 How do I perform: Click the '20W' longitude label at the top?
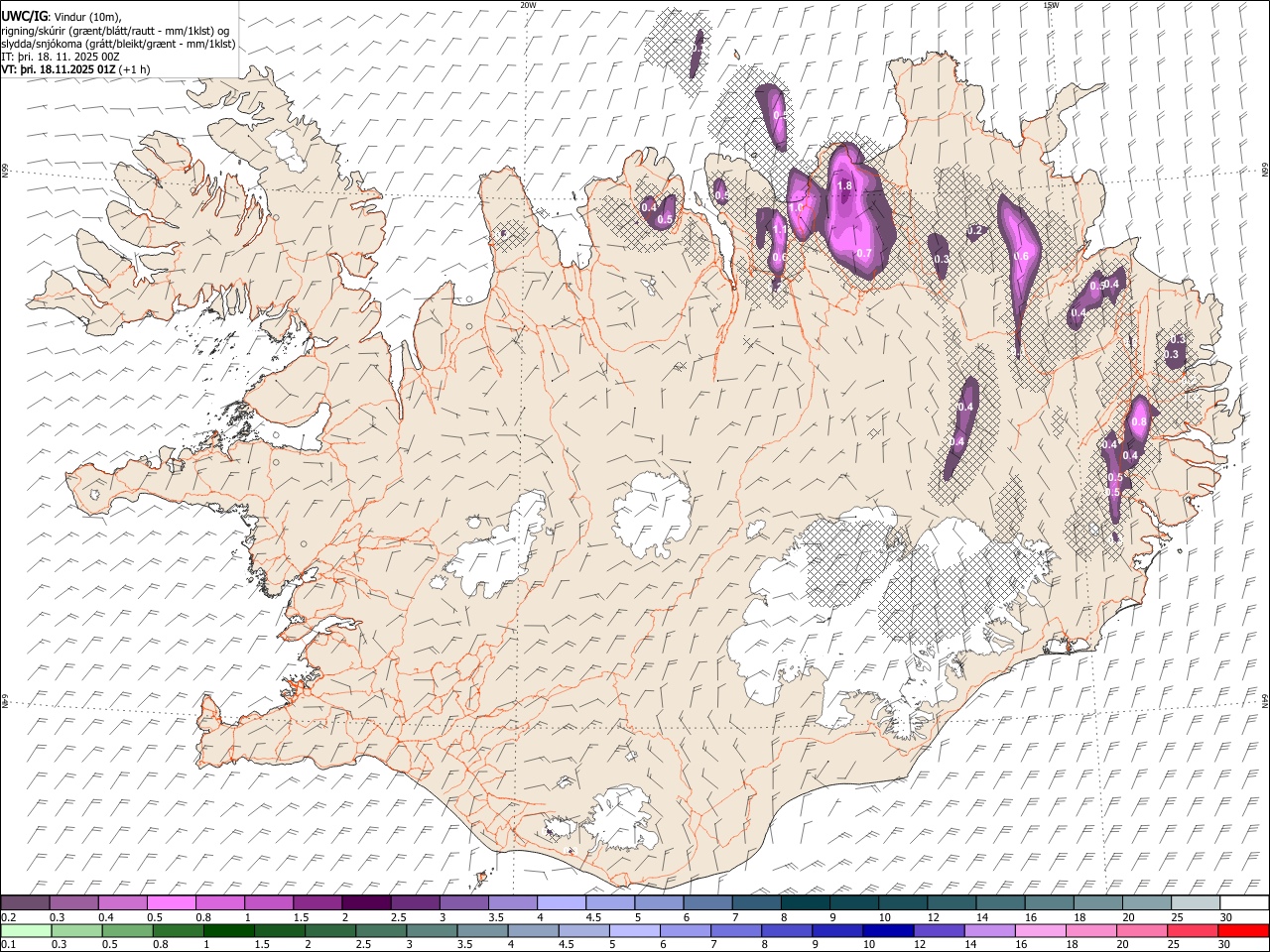click(x=528, y=5)
